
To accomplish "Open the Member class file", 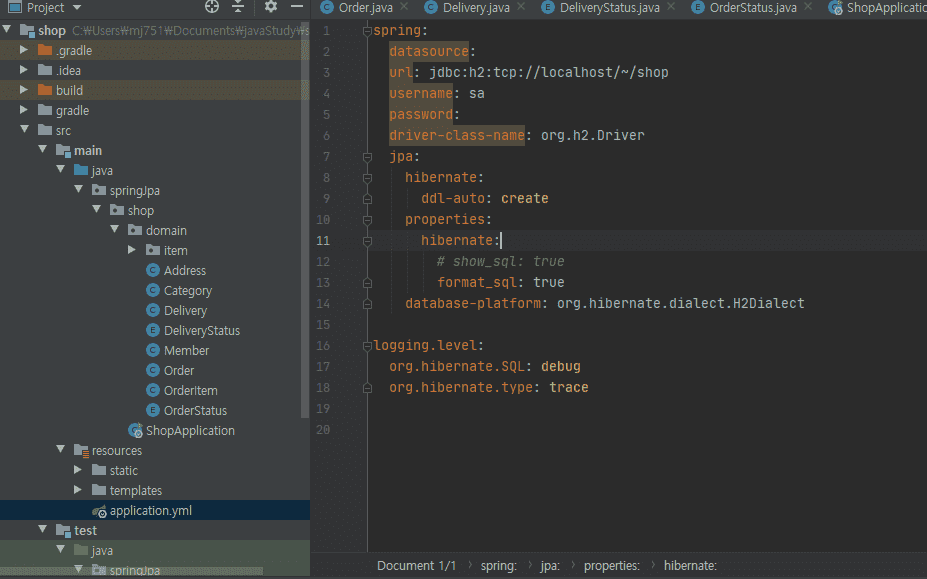I will [186, 350].
